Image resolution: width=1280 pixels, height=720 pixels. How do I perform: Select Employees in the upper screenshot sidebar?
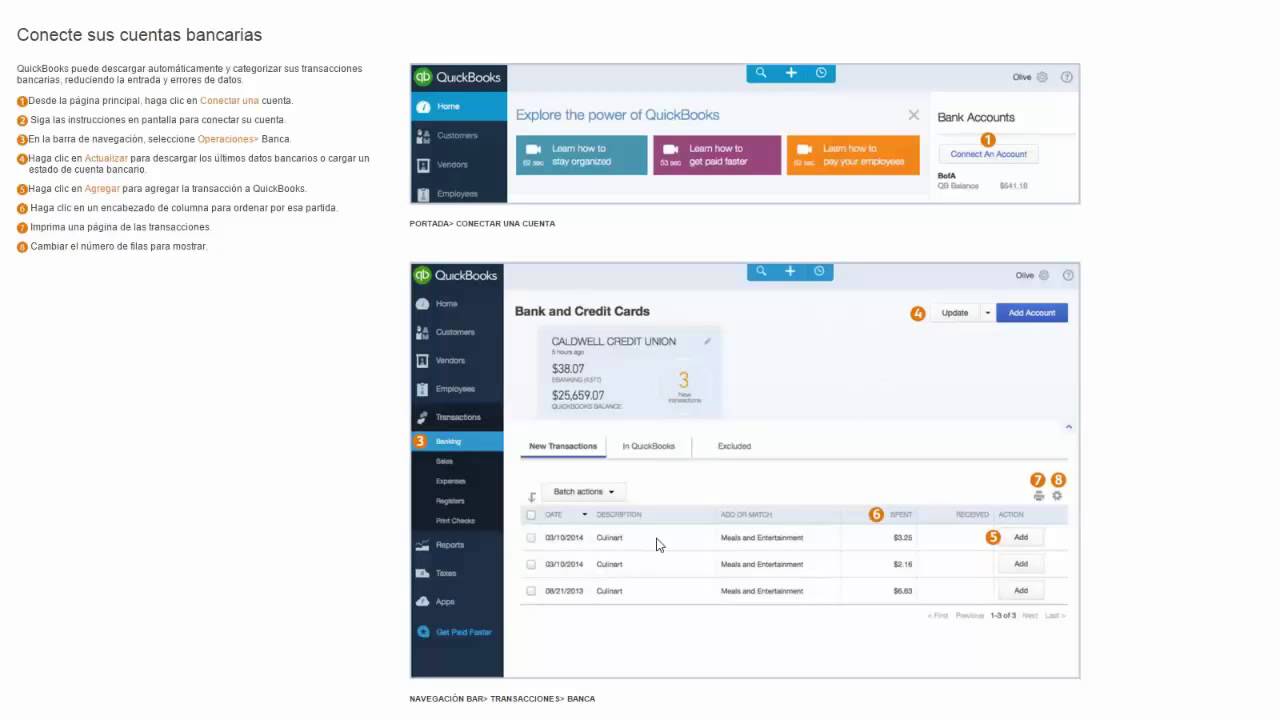pyautogui.click(x=459, y=193)
